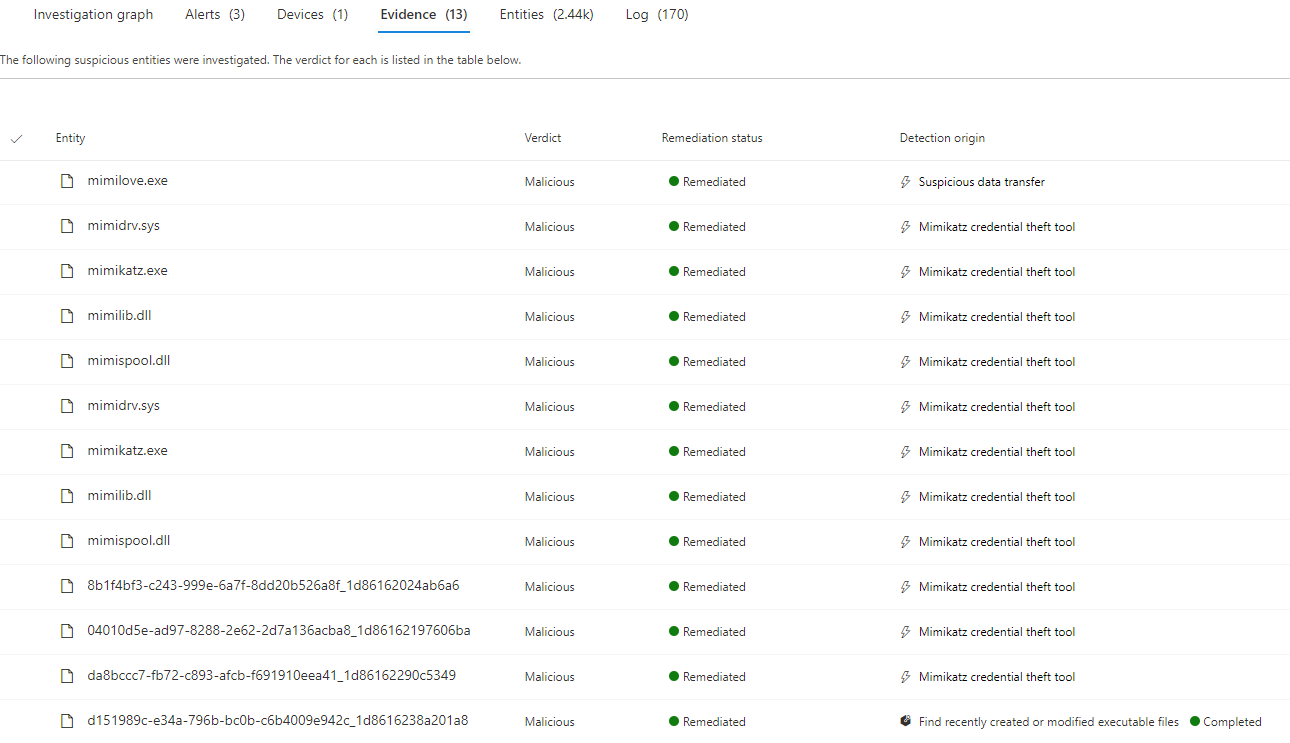Open entity da8bccc7-fb72-c893-afcb-f691910eea41

pos(272,676)
